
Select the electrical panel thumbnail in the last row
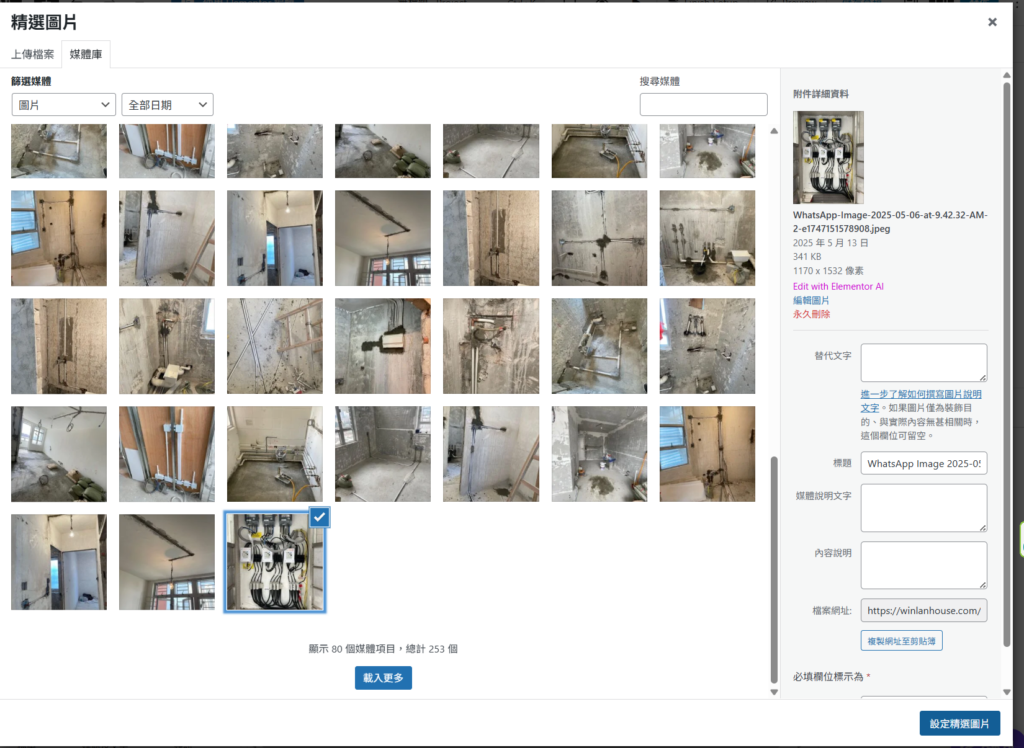click(275, 562)
